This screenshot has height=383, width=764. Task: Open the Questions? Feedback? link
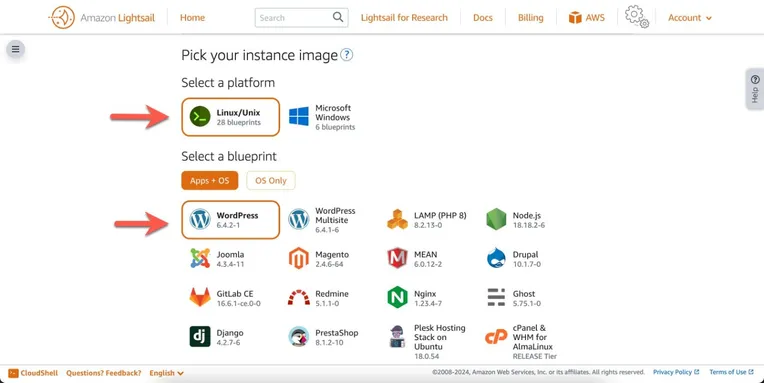(104, 373)
